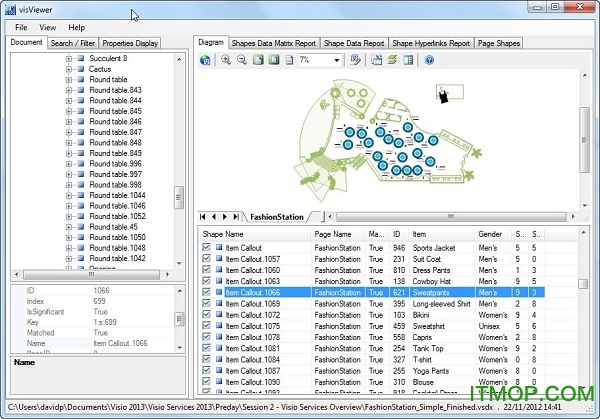Expand the Round table.1044 node
The width and height of the screenshot is (600, 419).
pos(68,196)
